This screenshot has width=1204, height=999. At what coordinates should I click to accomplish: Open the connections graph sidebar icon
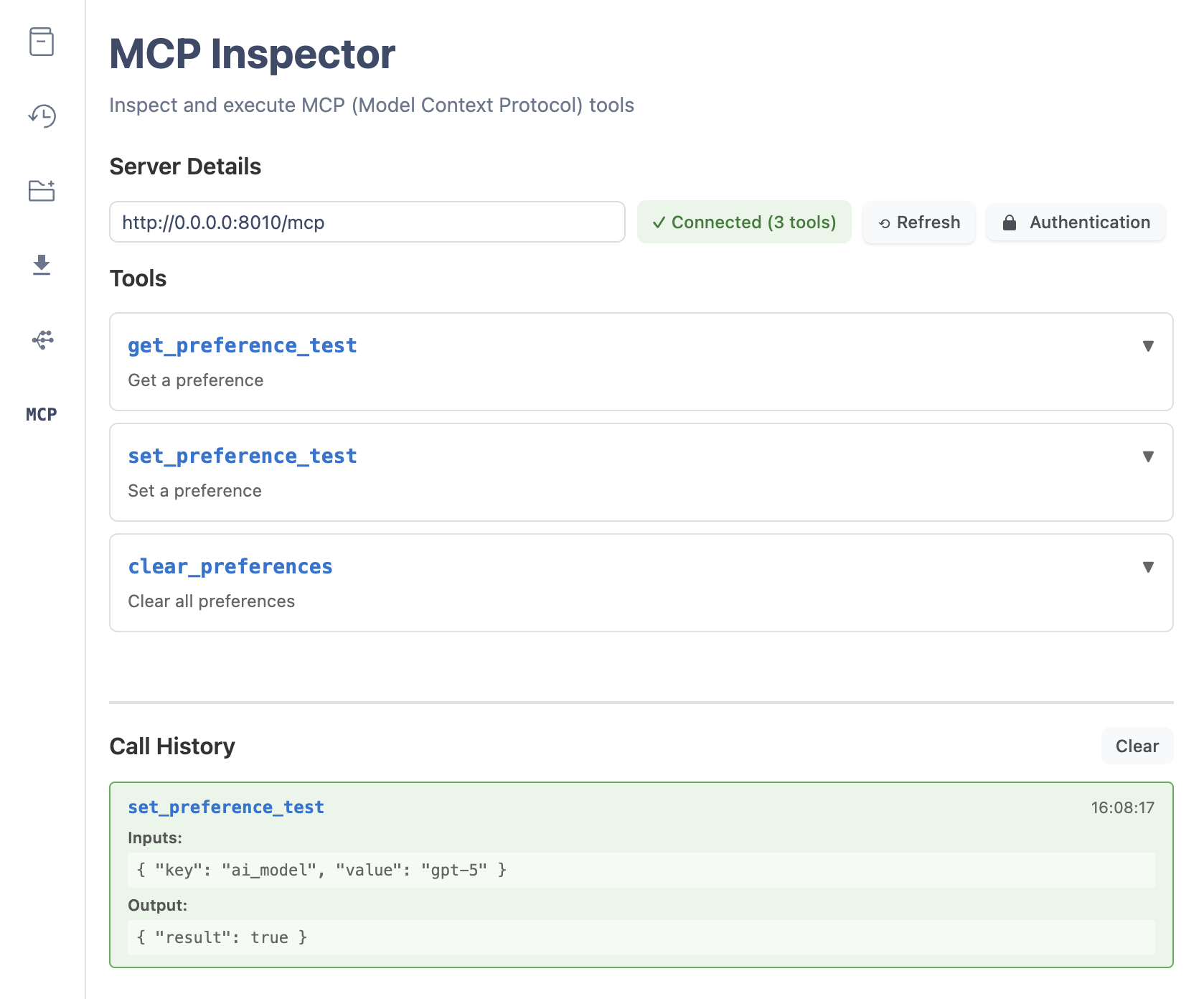[42, 339]
